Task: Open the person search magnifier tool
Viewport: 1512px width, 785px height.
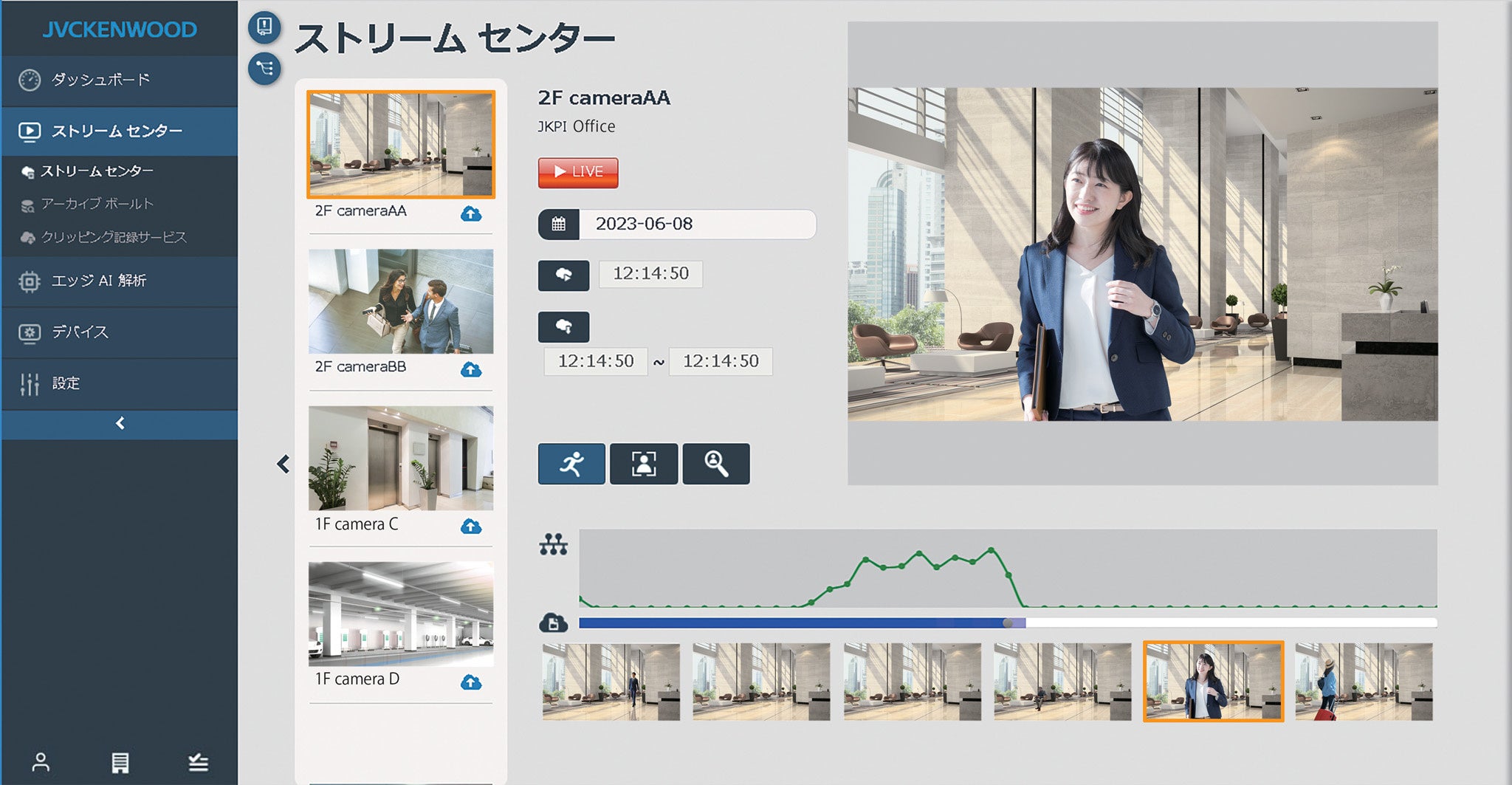Action: (x=715, y=463)
